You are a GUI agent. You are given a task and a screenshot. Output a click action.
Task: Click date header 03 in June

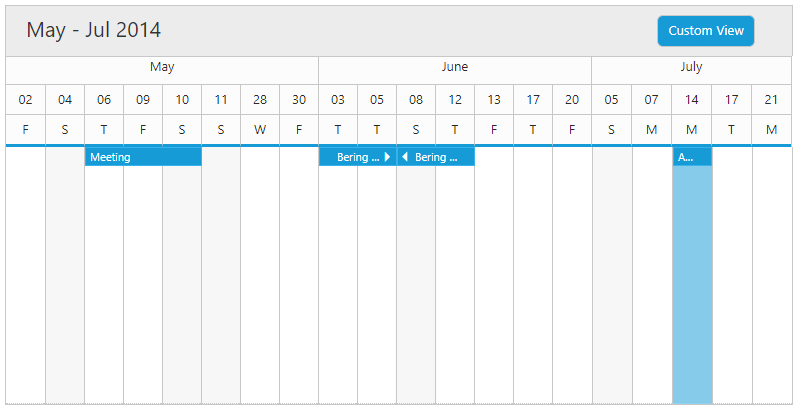point(338,100)
